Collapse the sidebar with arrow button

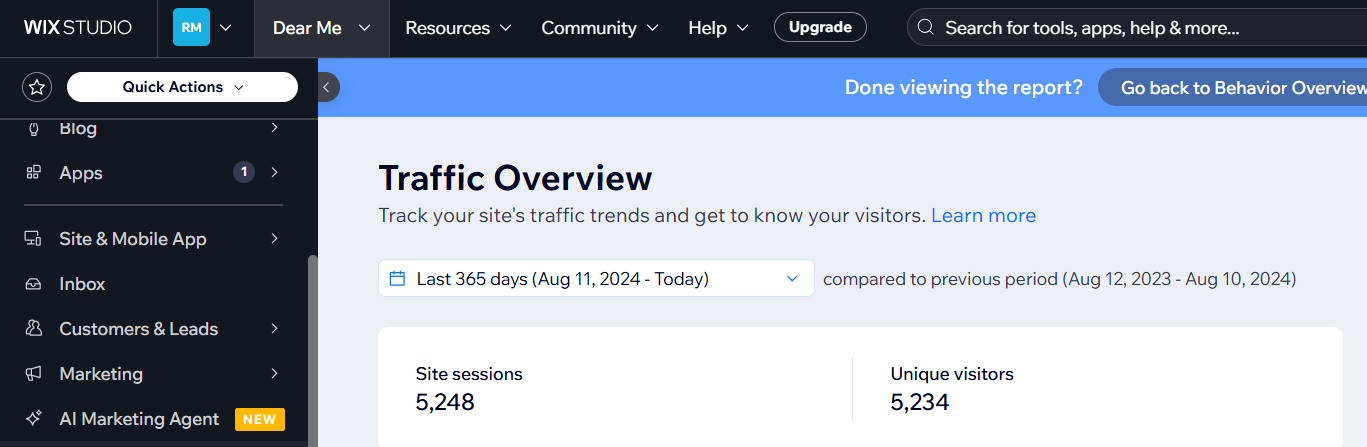point(326,88)
